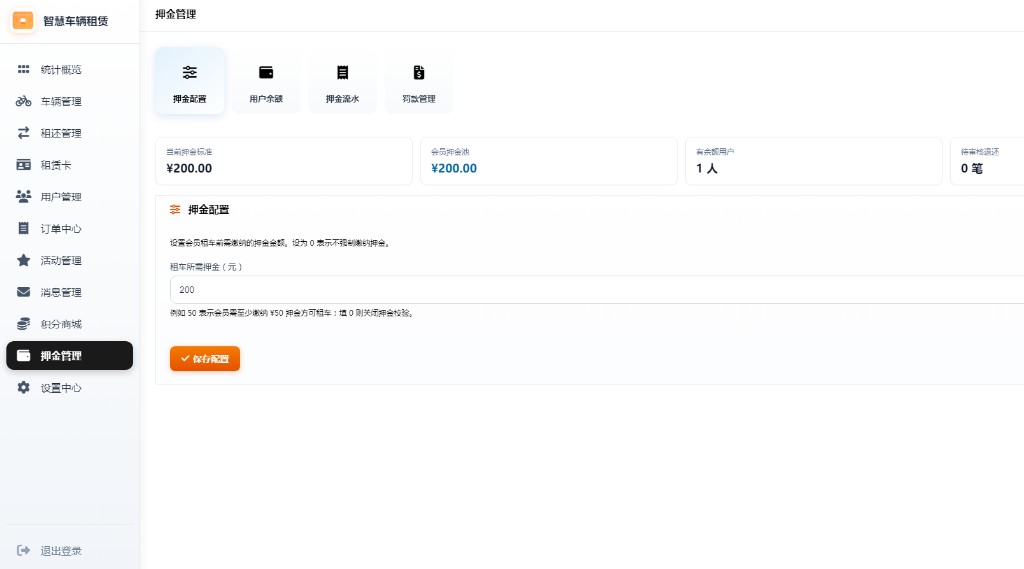Click the 统计概览 grid icon
The height and width of the screenshot is (569, 1024).
click(24, 69)
